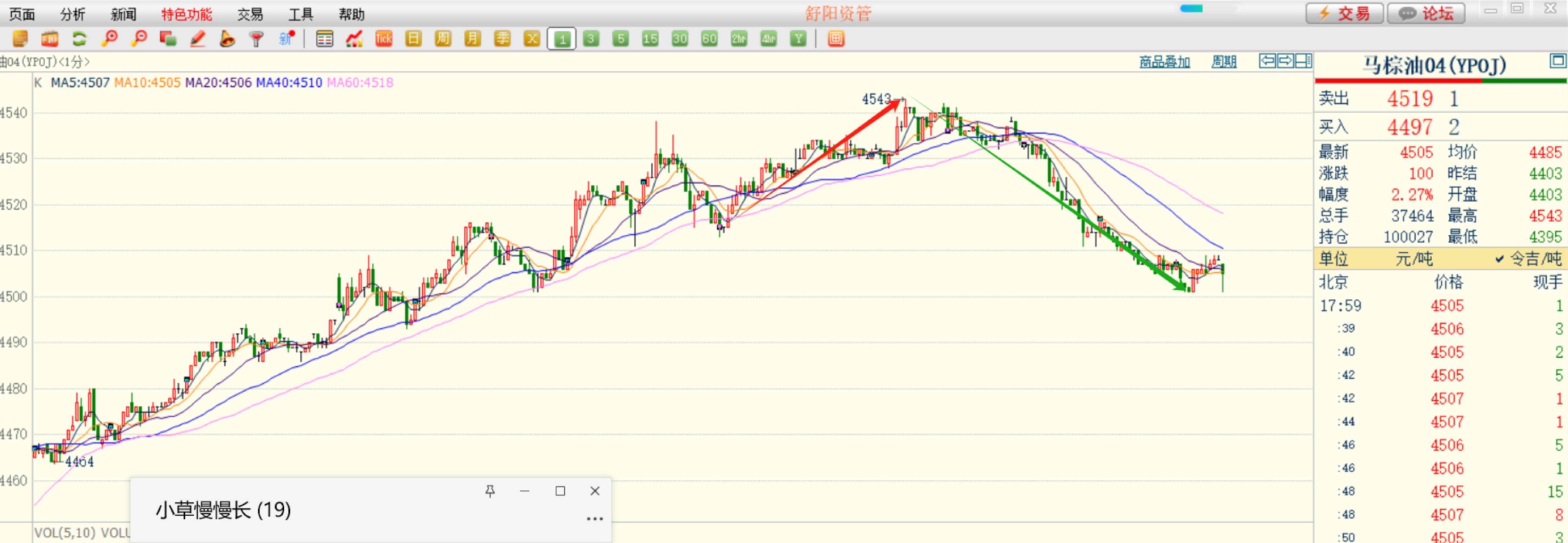Select the red drawing pen tool
Viewport: 1568px width, 543px height.
pyautogui.click(x=198, y=39)
